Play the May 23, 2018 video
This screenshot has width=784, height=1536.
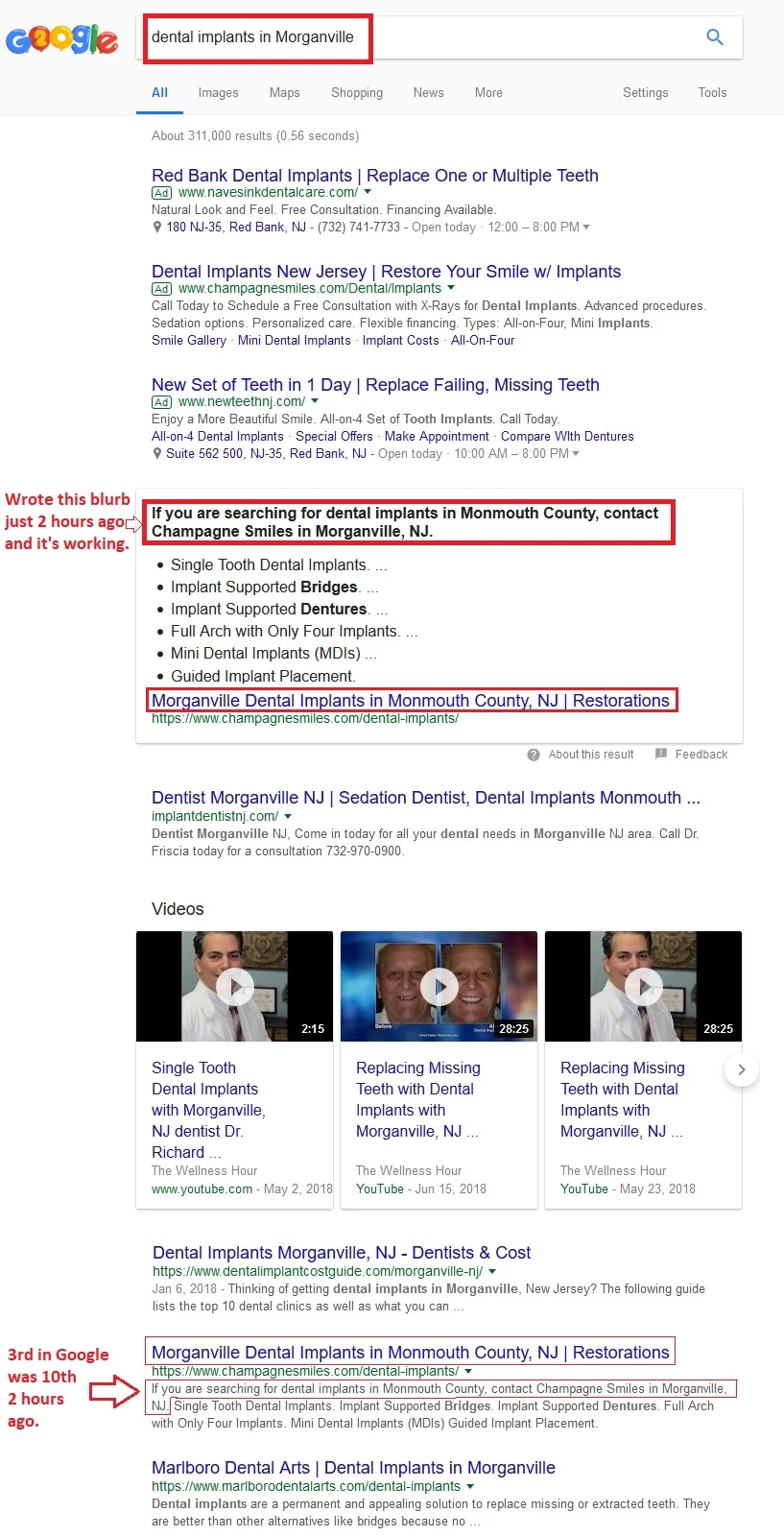(643, 986)
